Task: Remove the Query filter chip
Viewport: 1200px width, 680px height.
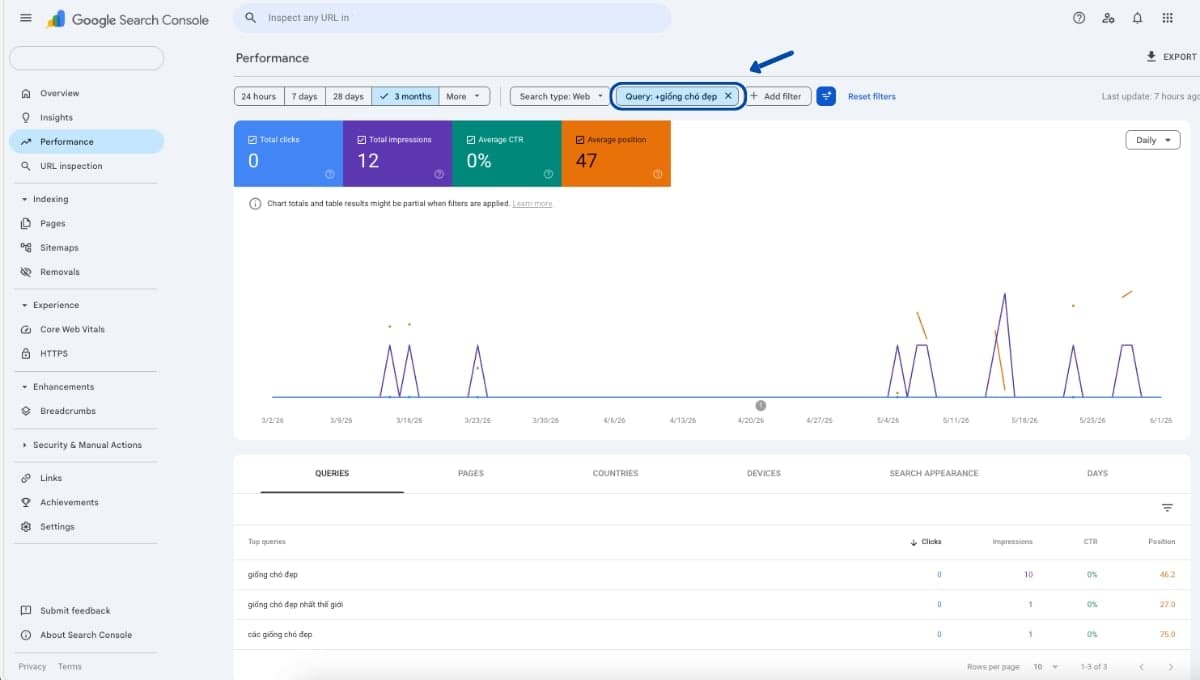Action: tap(728, 96)
